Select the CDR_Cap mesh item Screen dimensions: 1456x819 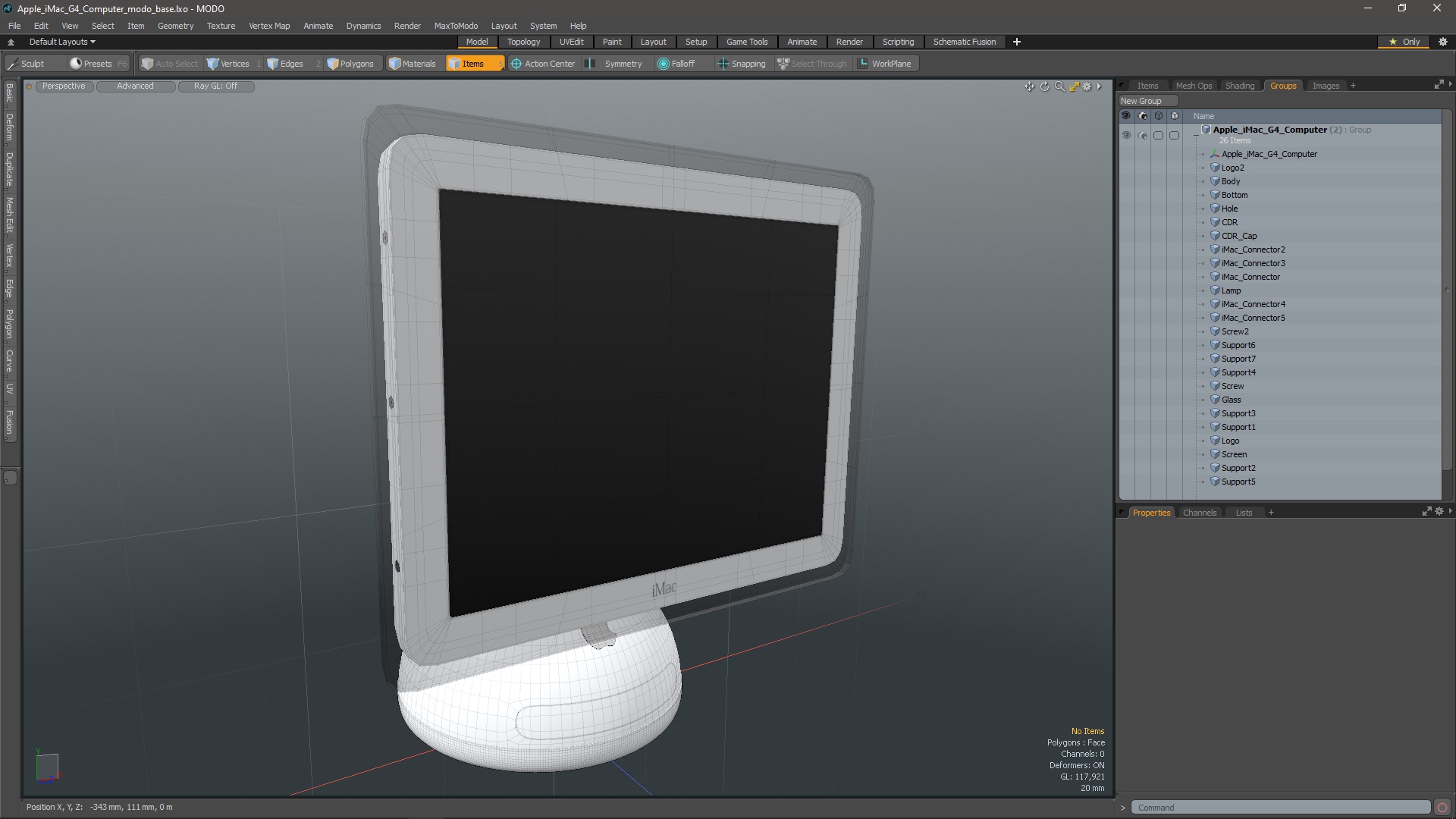[x=1239, y=236]
